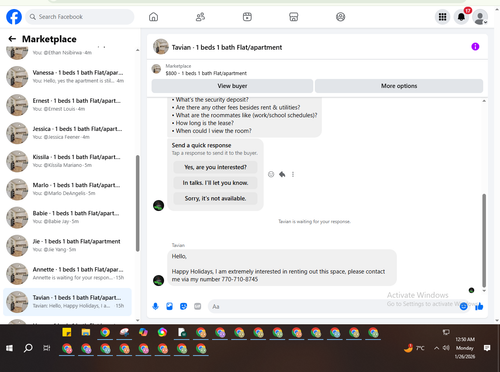Send 'In talks. I'll let you know.' response
The image size is (500, 372).
[x=215, y=183]
